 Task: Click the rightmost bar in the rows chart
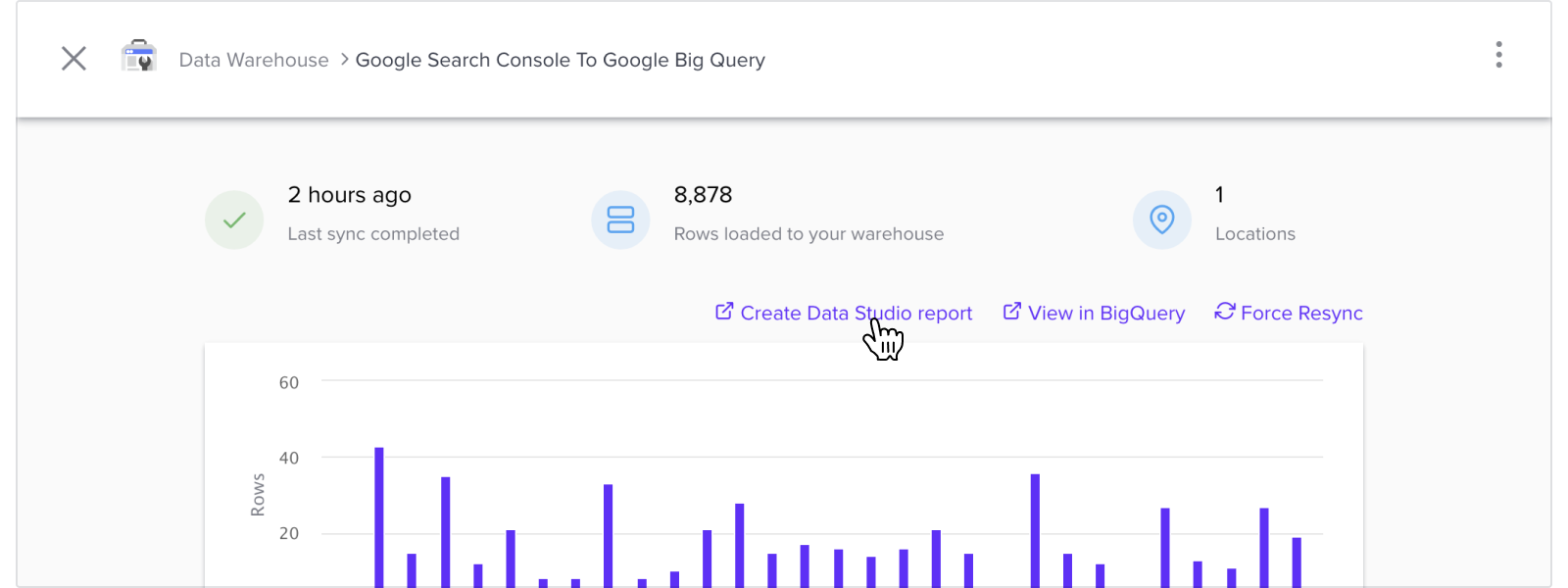coord(1297,562)
